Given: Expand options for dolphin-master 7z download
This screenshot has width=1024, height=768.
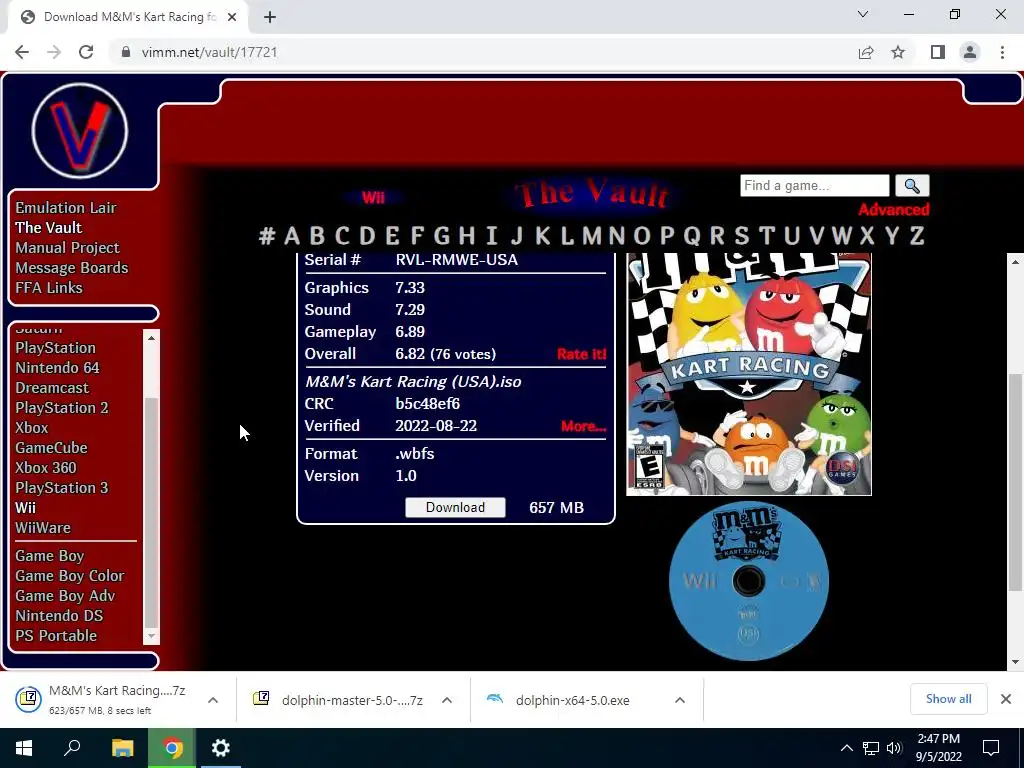Looking at the screenshot, I should coord(447,700).
